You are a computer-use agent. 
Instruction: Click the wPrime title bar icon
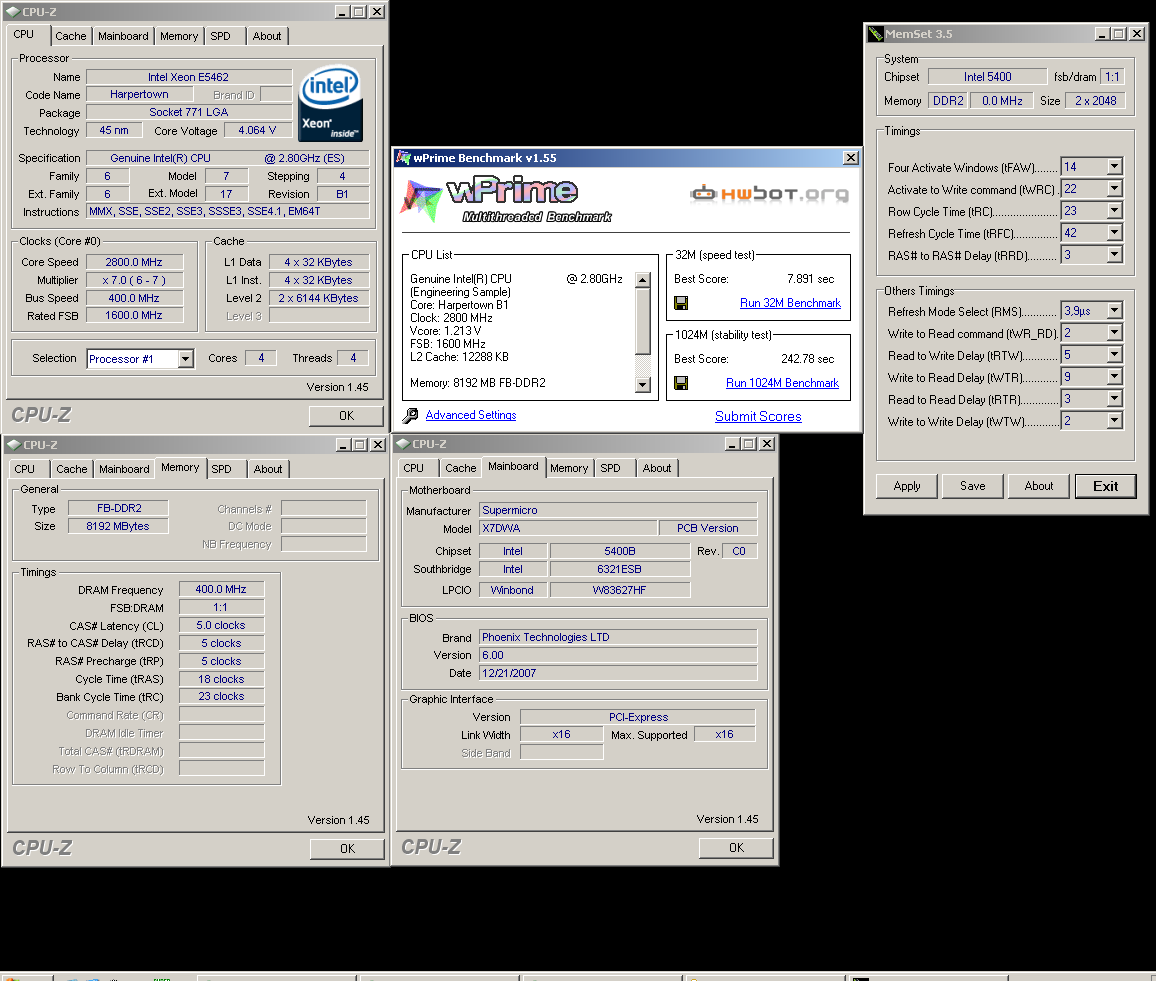(x=403, y=158)
